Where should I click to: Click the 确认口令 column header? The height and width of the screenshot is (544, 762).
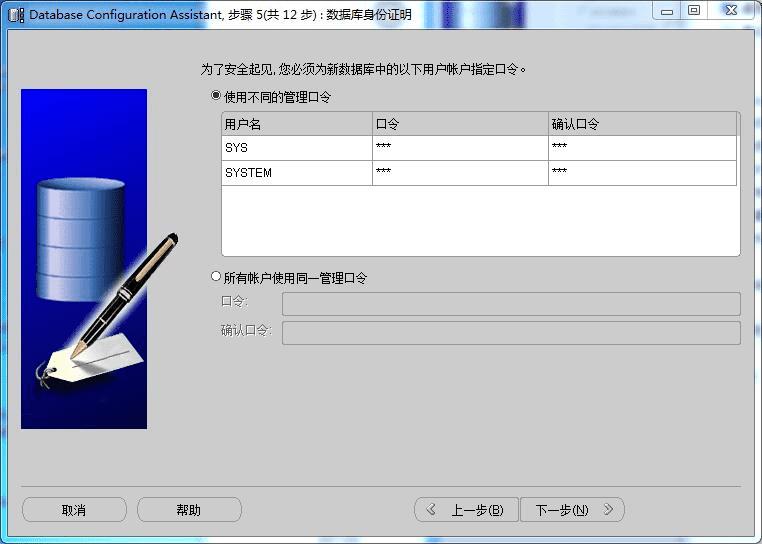(642, 124)
